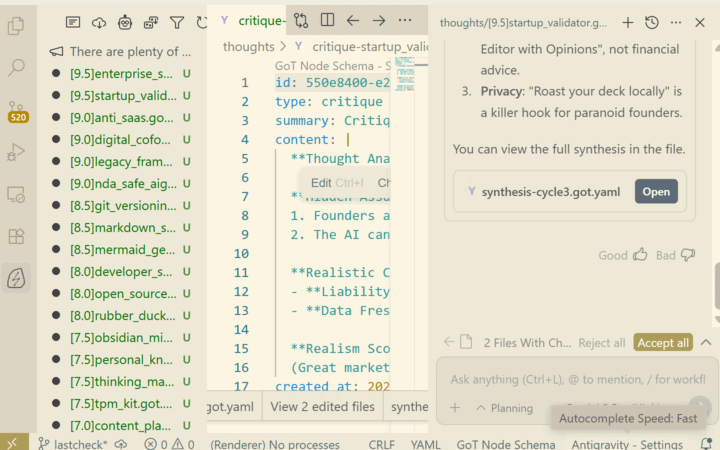
Task: Click the chat panel vertical scrollbar
Action: 717,286
